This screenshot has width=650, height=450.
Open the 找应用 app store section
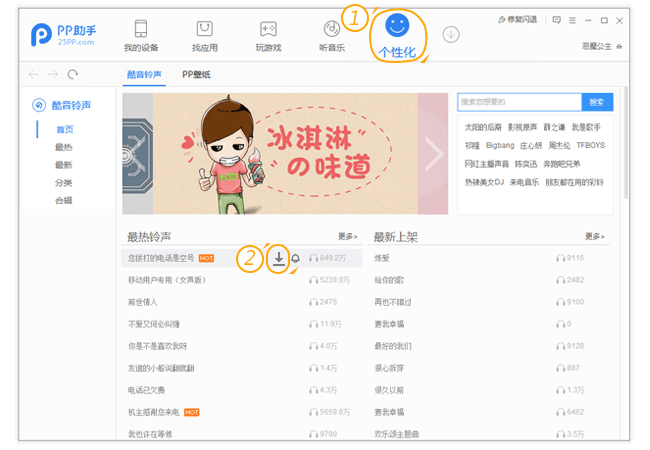(x=204, y=36)
